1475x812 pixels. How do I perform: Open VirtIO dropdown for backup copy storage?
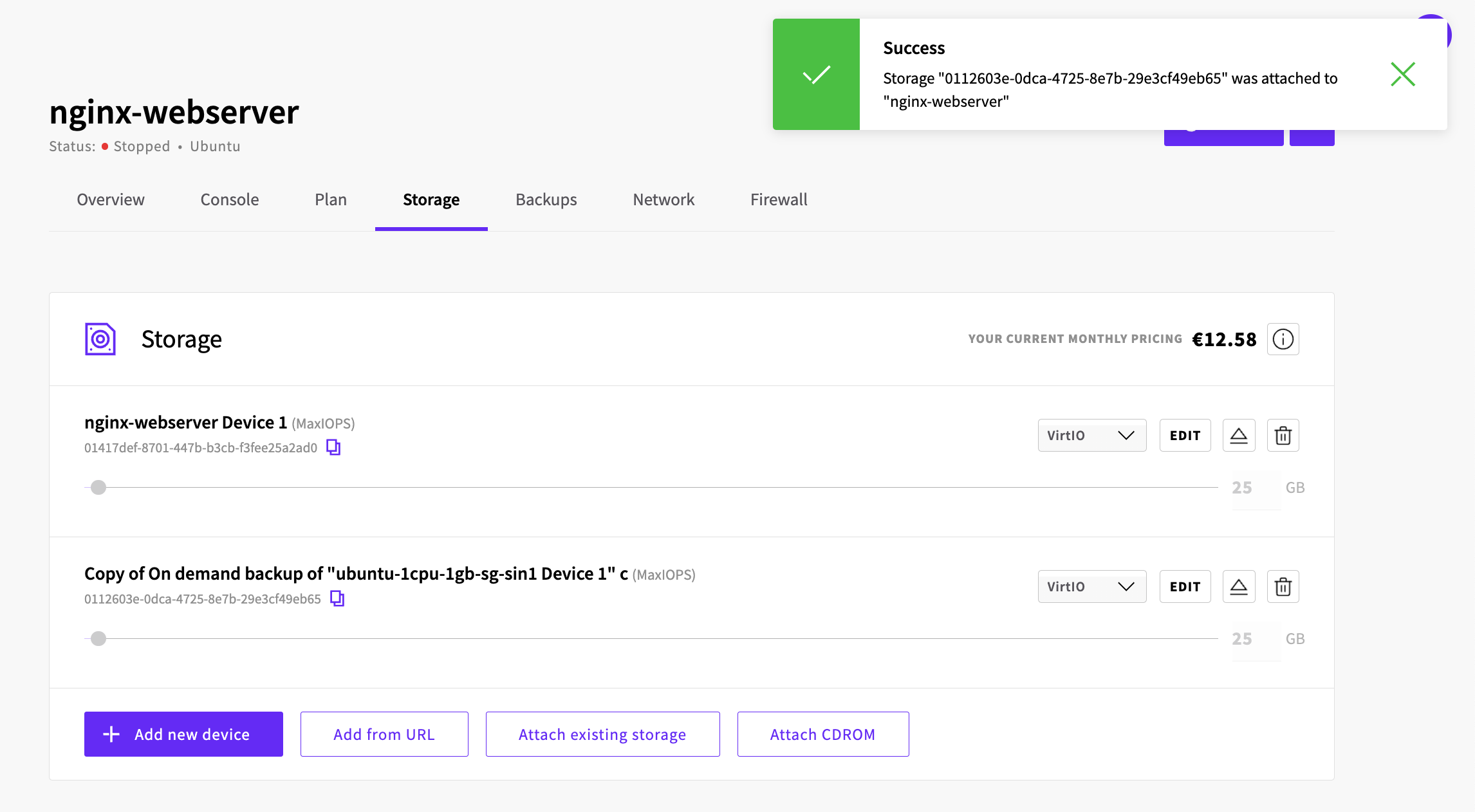pos(1091,587)
